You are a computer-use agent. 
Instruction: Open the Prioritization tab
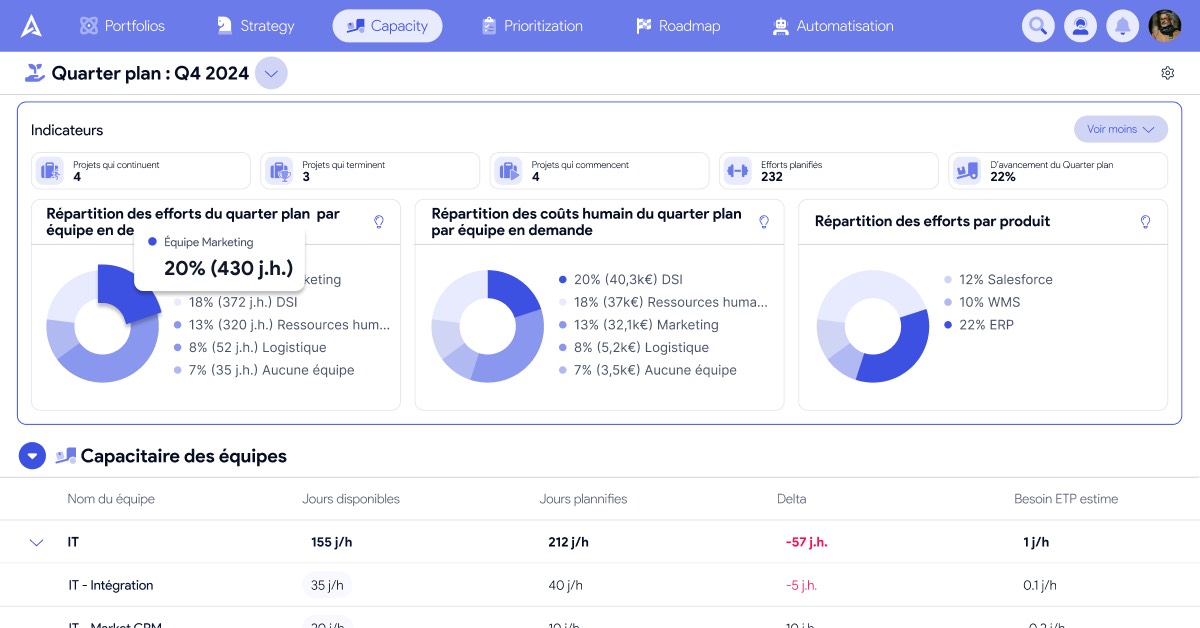[531, 26]
